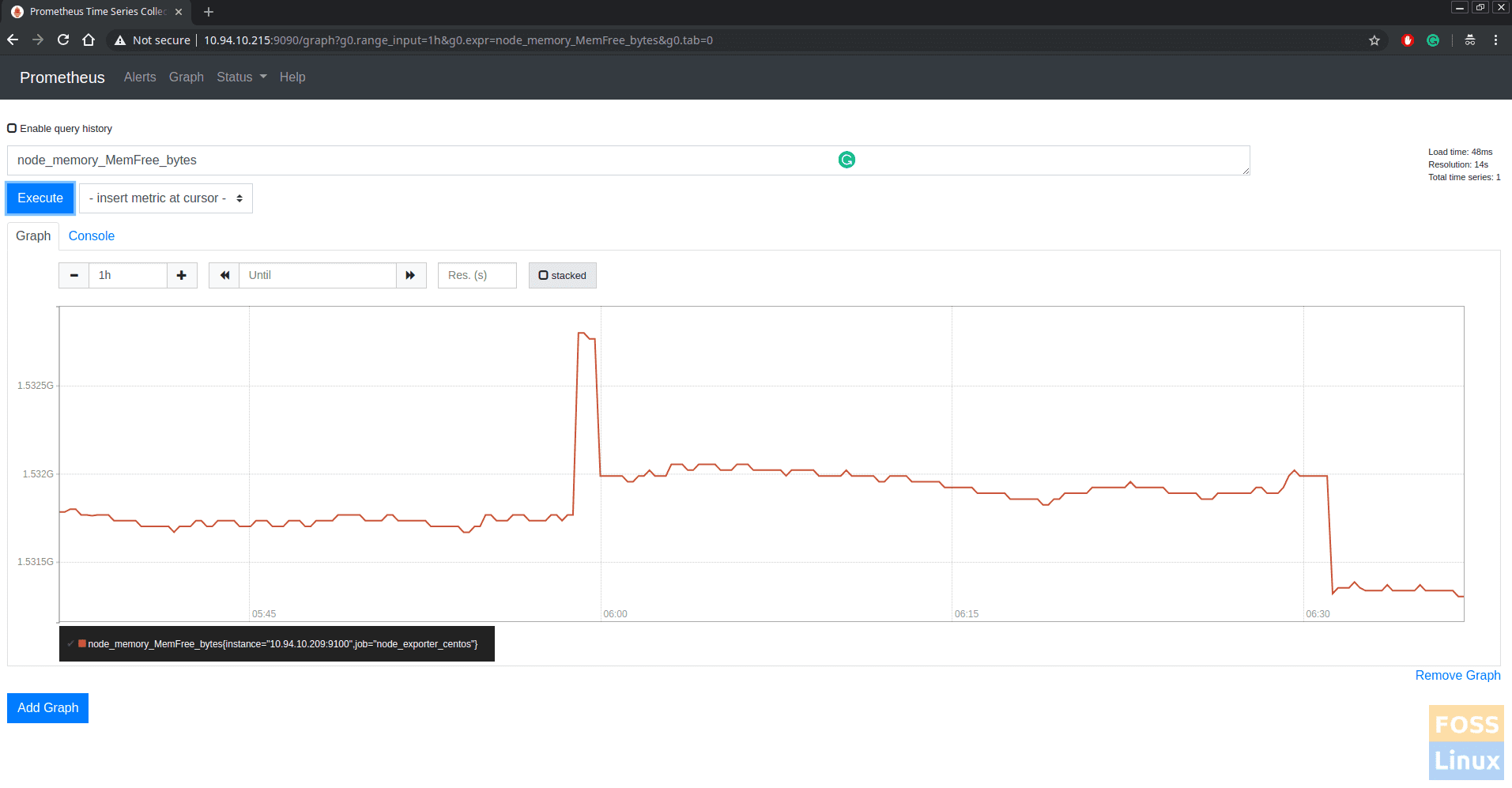Open the insert metric at cursor dropdown
Viewport: 1512px width, 788px height.
coord(166,198)
